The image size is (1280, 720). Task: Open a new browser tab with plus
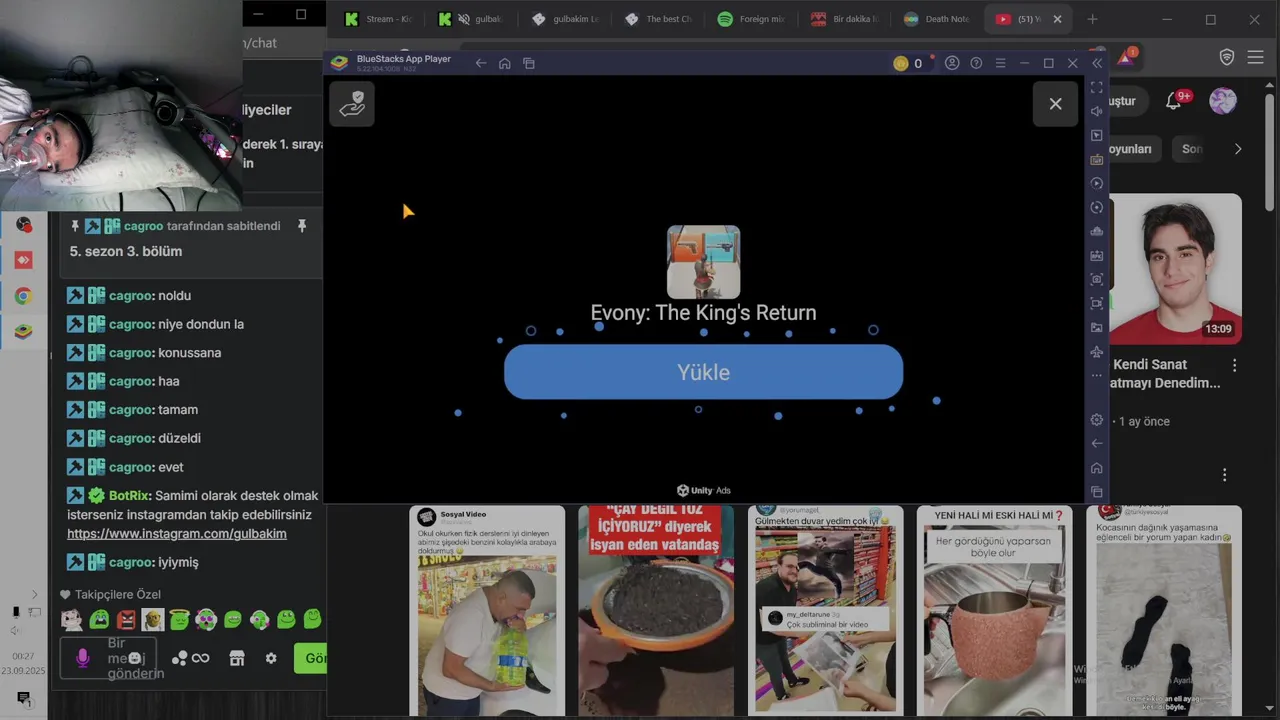pyautogui.click(x=1092, y=19)
